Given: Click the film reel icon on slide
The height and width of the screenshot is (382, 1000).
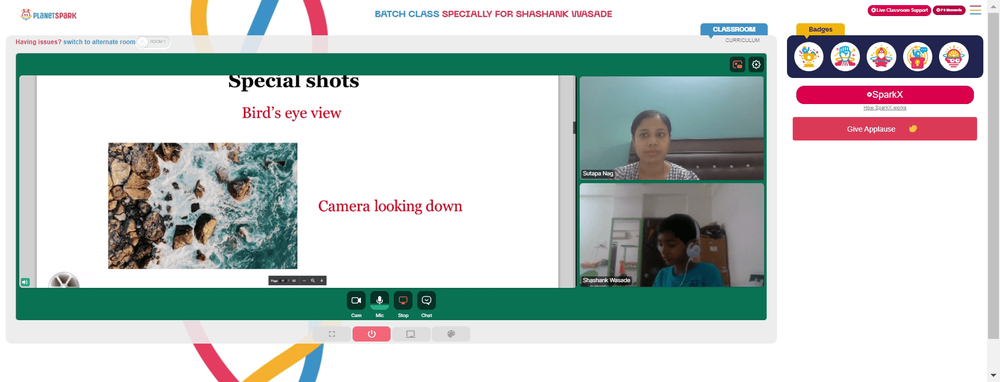Looking at the screenshot, I should [64, 281].
